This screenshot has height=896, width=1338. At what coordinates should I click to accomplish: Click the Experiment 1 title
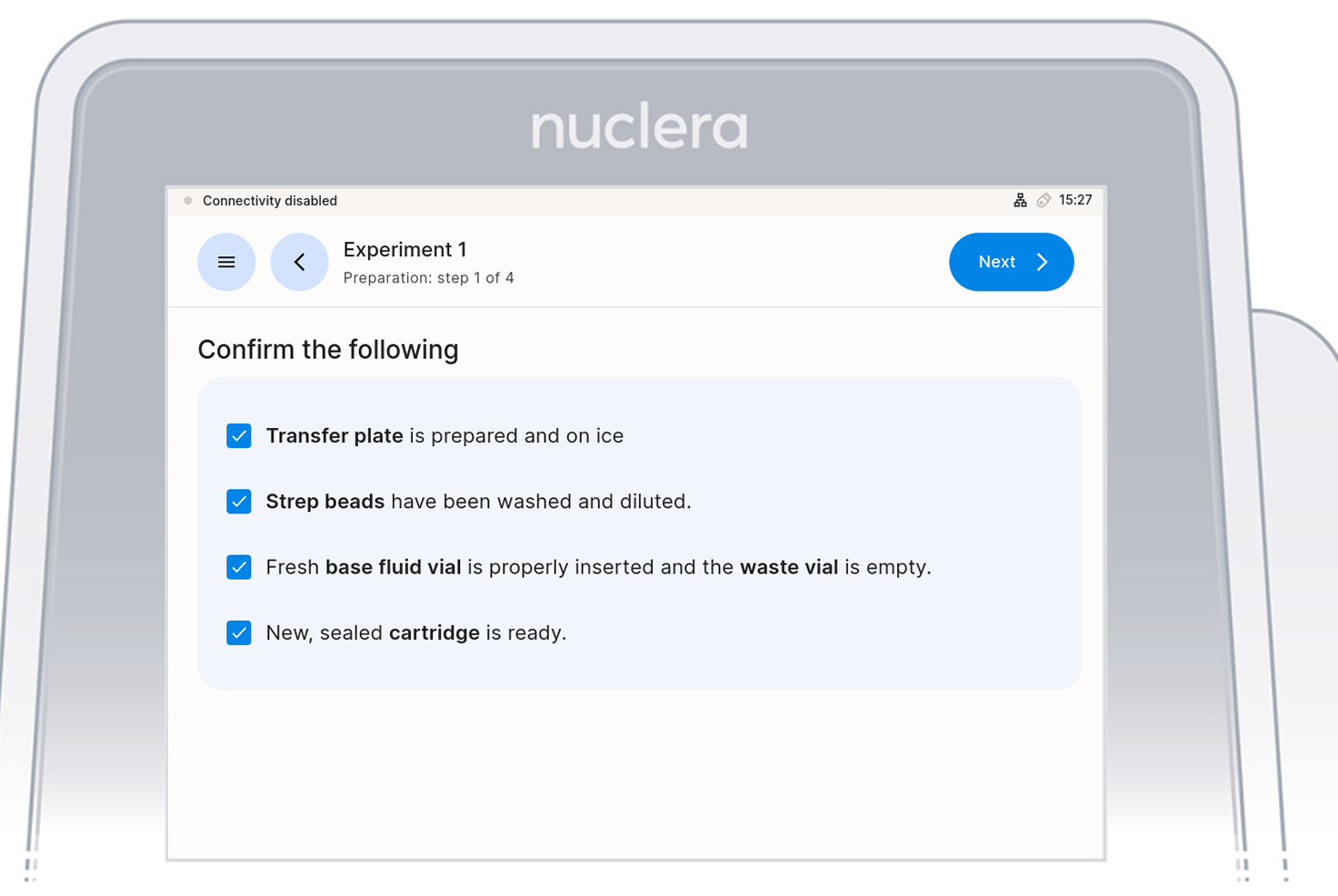[404, 250]
